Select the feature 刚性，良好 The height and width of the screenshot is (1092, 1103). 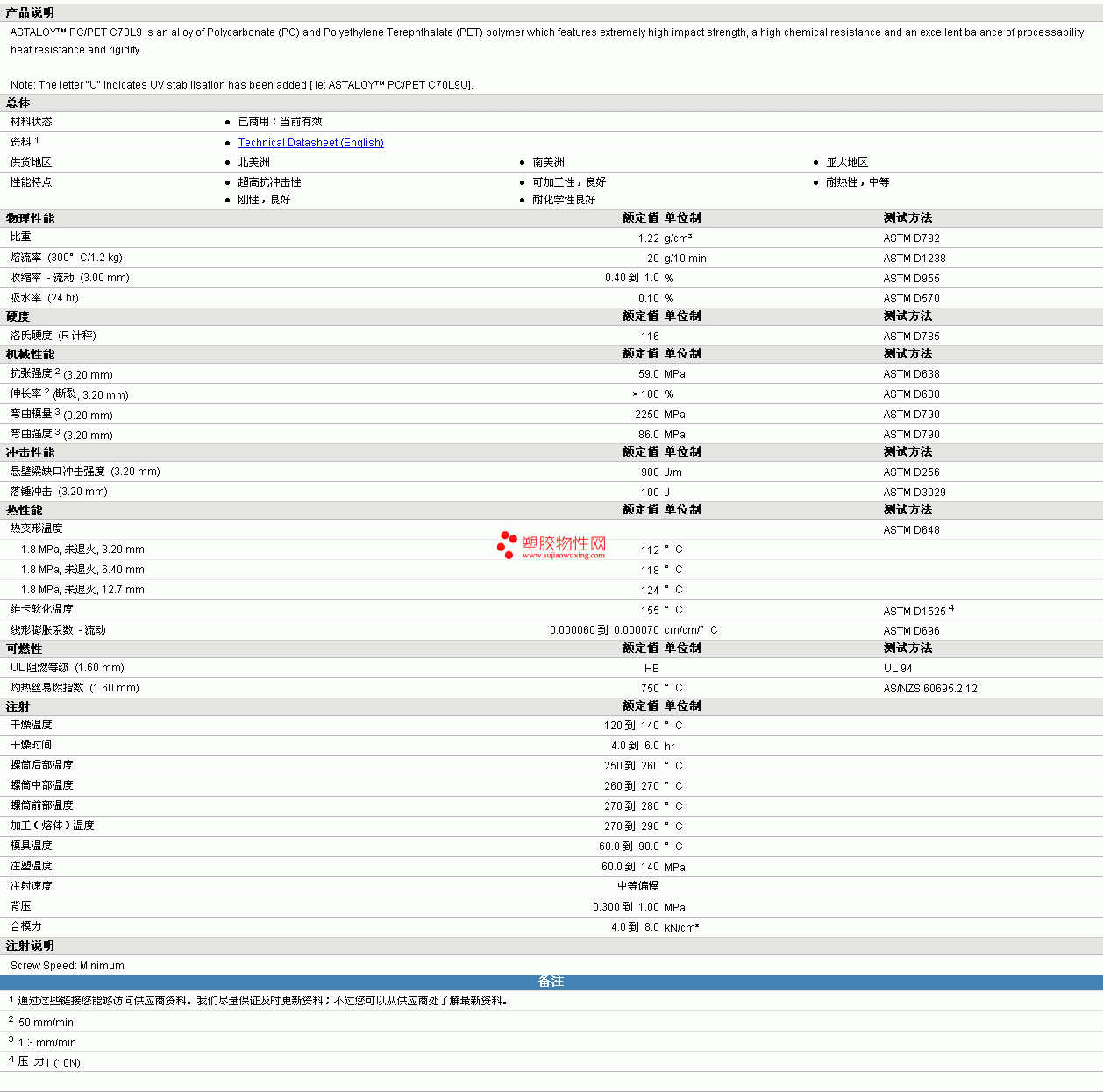(x=264, y=200)
